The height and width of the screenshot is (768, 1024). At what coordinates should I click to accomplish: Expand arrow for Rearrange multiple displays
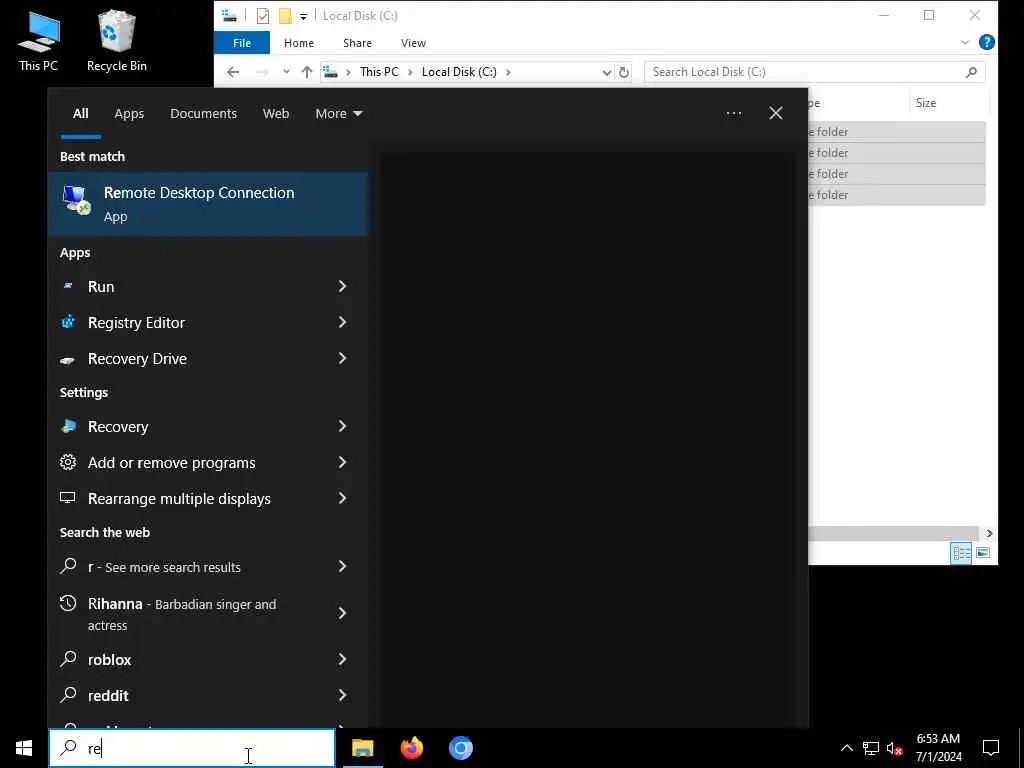[x=342, y=498]
